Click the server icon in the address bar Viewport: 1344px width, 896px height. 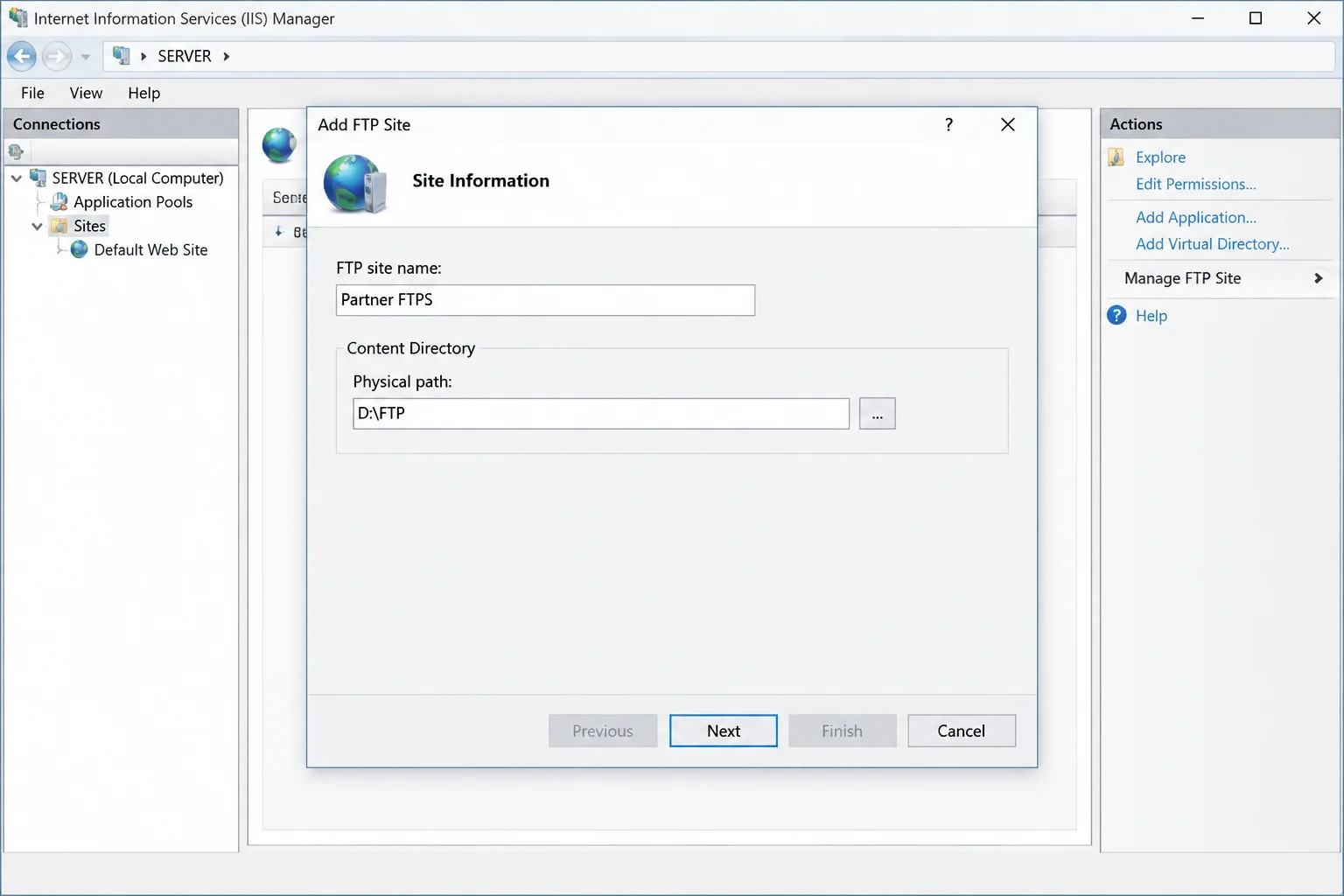click(122, 56)
